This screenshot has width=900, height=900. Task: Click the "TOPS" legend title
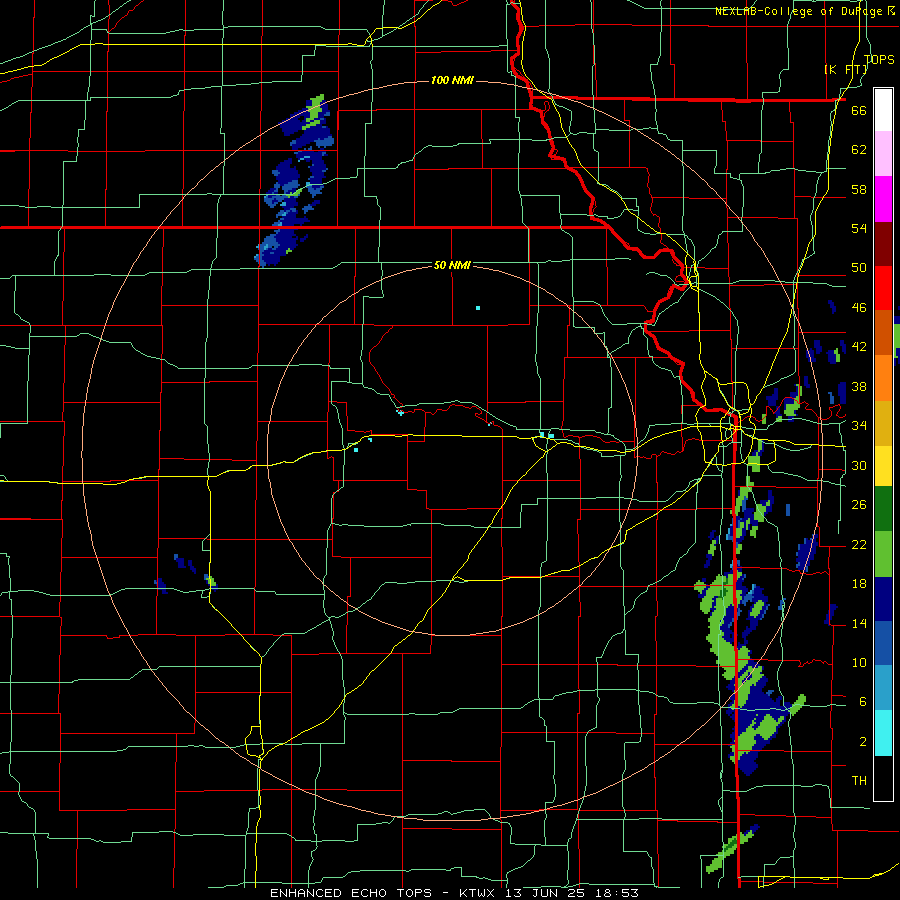click(x=879, y=59)
